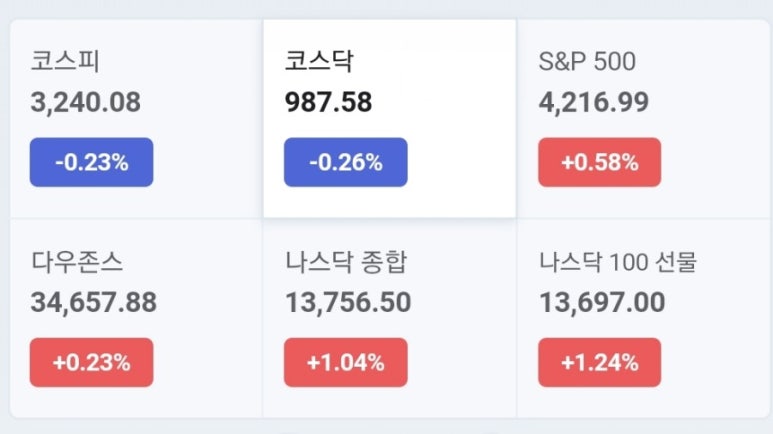Viewport: 773px width, 434px height.
Task: Open the 다우존스 index card
Action: 136,318
